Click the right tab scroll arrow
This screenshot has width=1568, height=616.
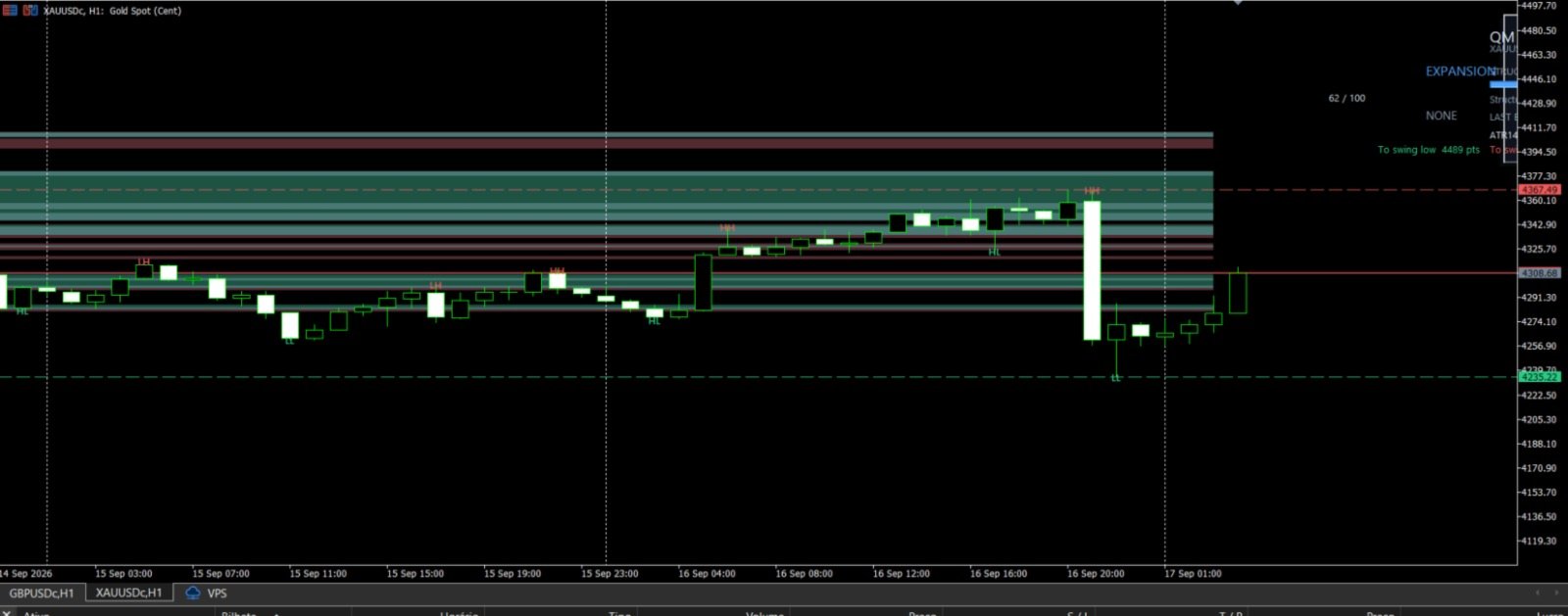coord(1556,592)
